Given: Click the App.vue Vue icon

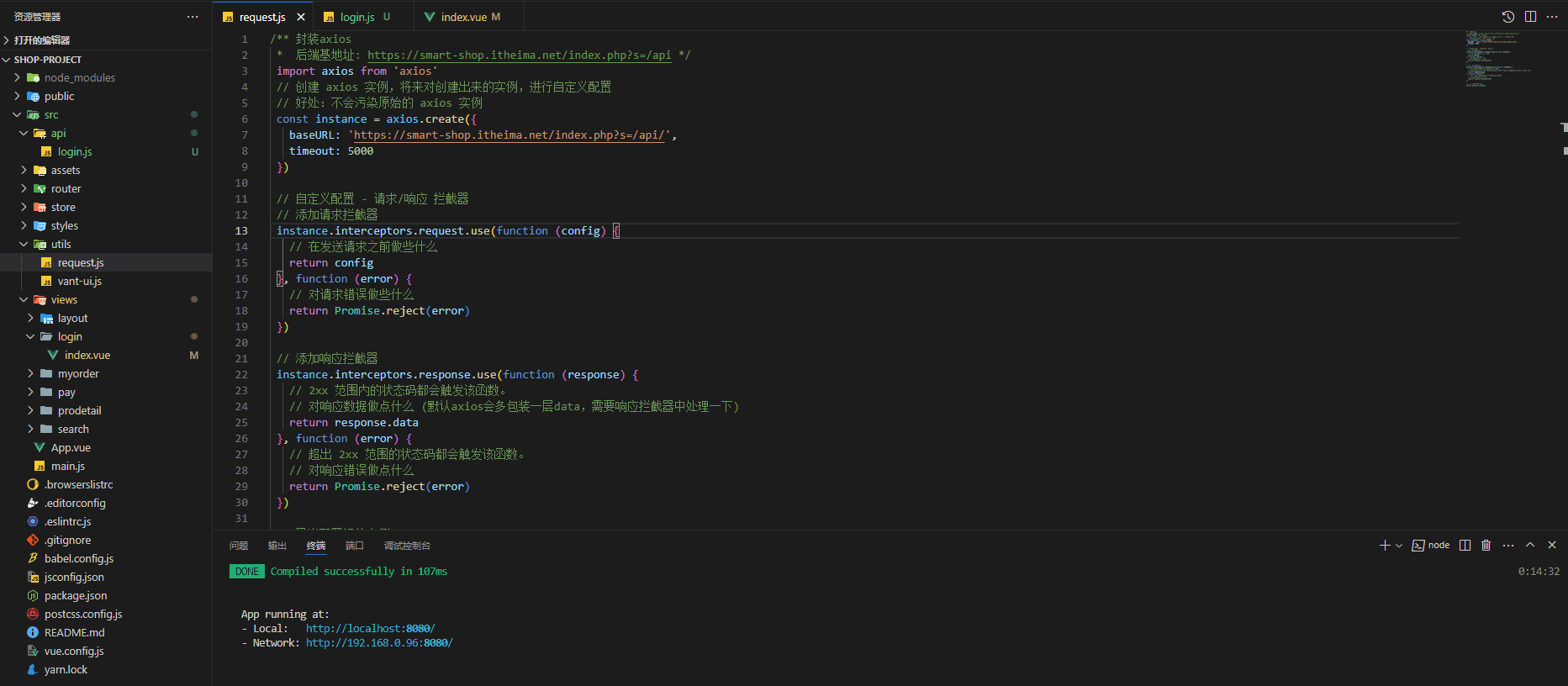Looking at the screenshot, I should point(40,447).
